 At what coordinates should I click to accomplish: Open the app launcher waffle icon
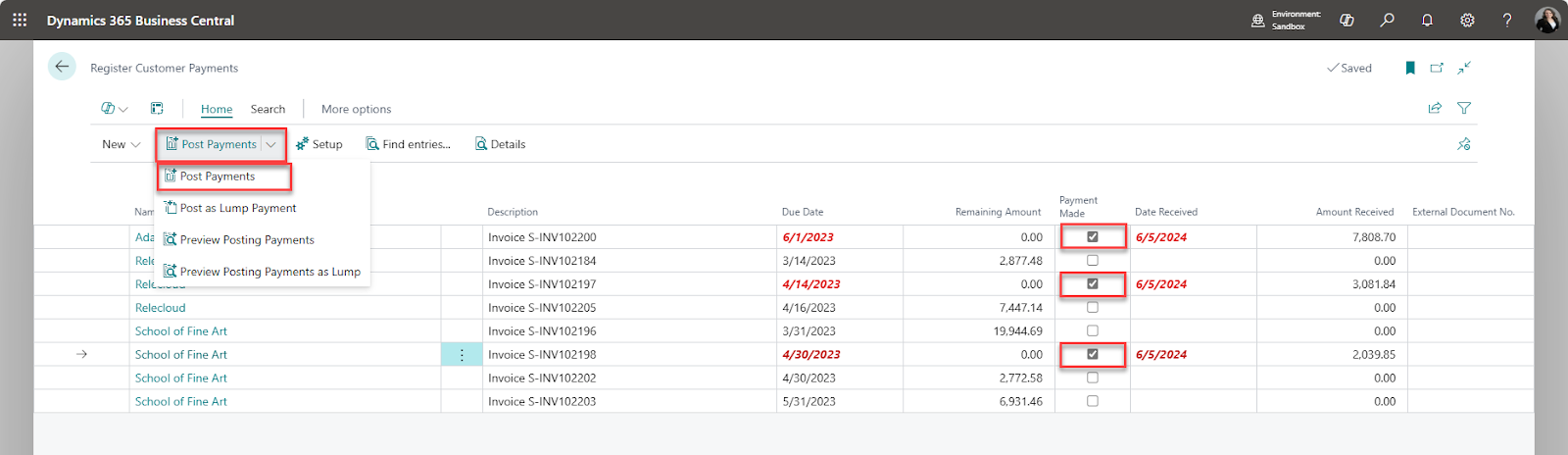[x=20, y=20]
